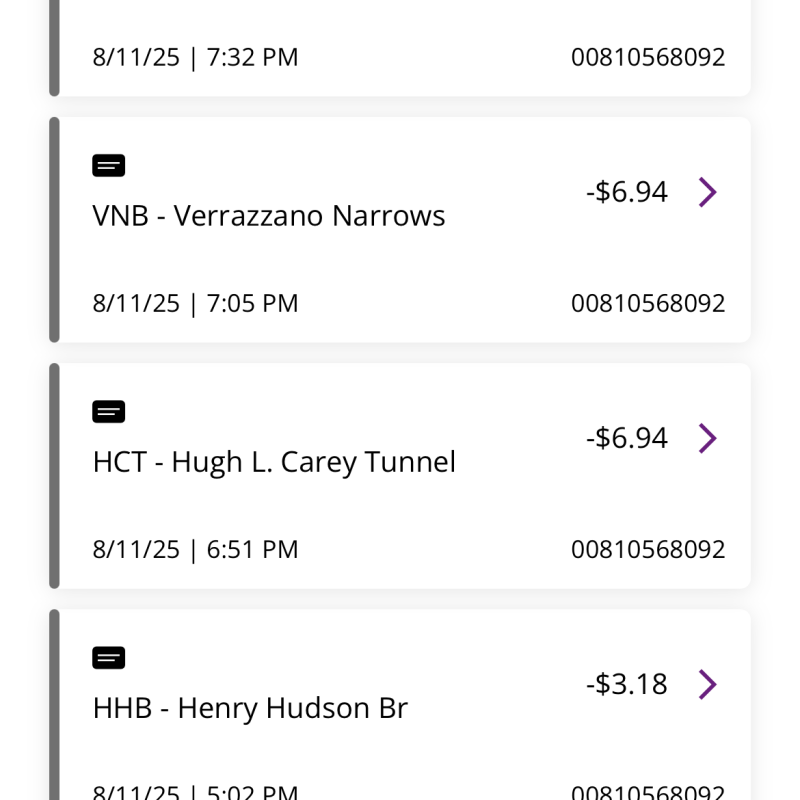This screenshot has width=800, height=800.
Task: Select the tag number on the Carey Tunnel card
Action: tap(648, 549)
